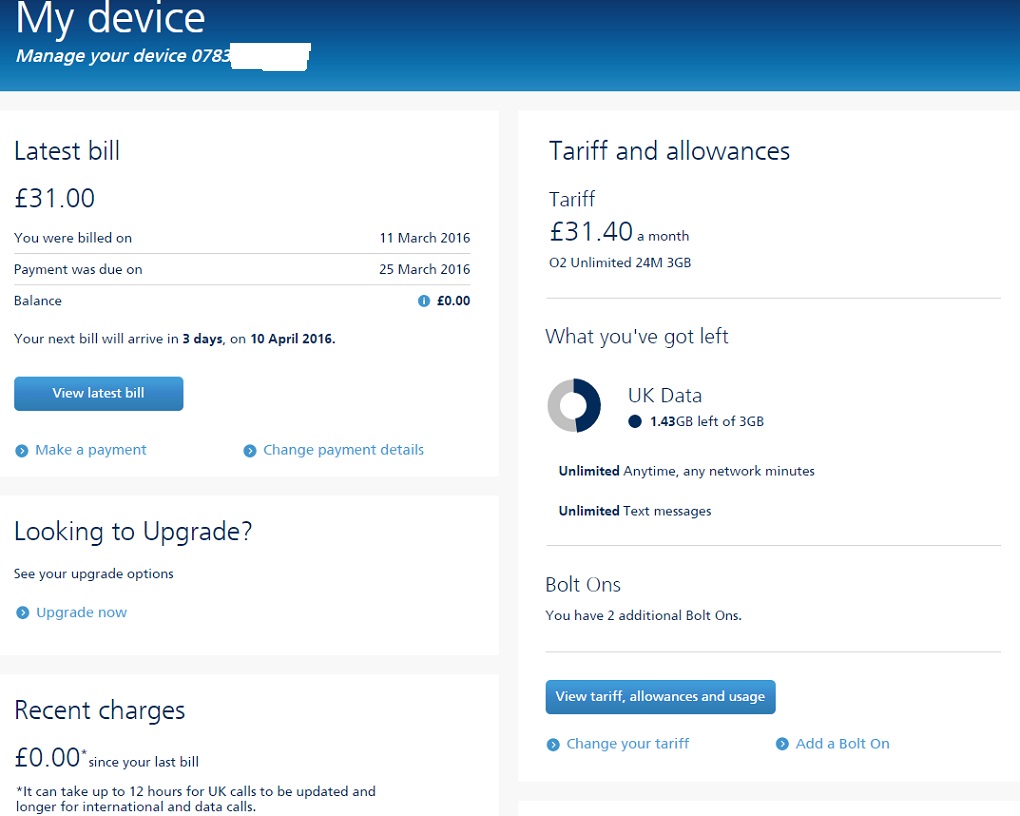Click the UK Data donut usage chart
The width and height of the screenshot is (1020, 816).
point(574,406)
